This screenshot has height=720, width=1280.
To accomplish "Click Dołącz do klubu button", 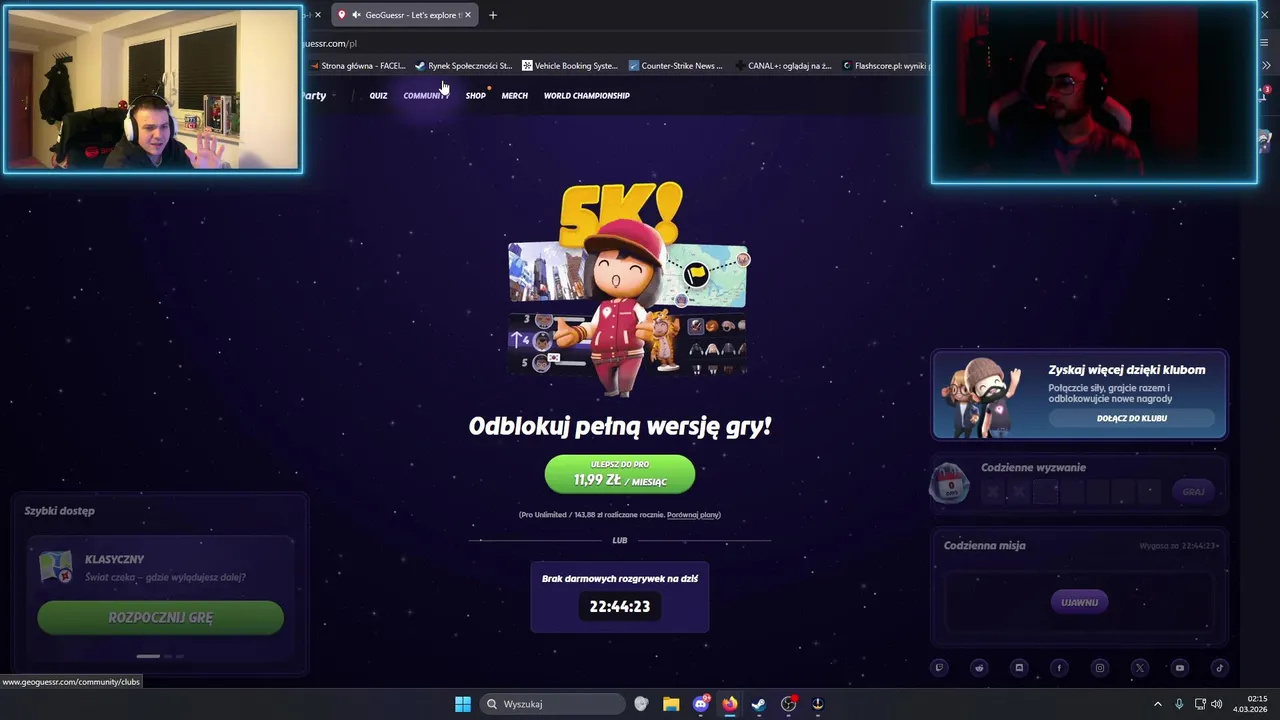I will click(x=1132, y=418).
